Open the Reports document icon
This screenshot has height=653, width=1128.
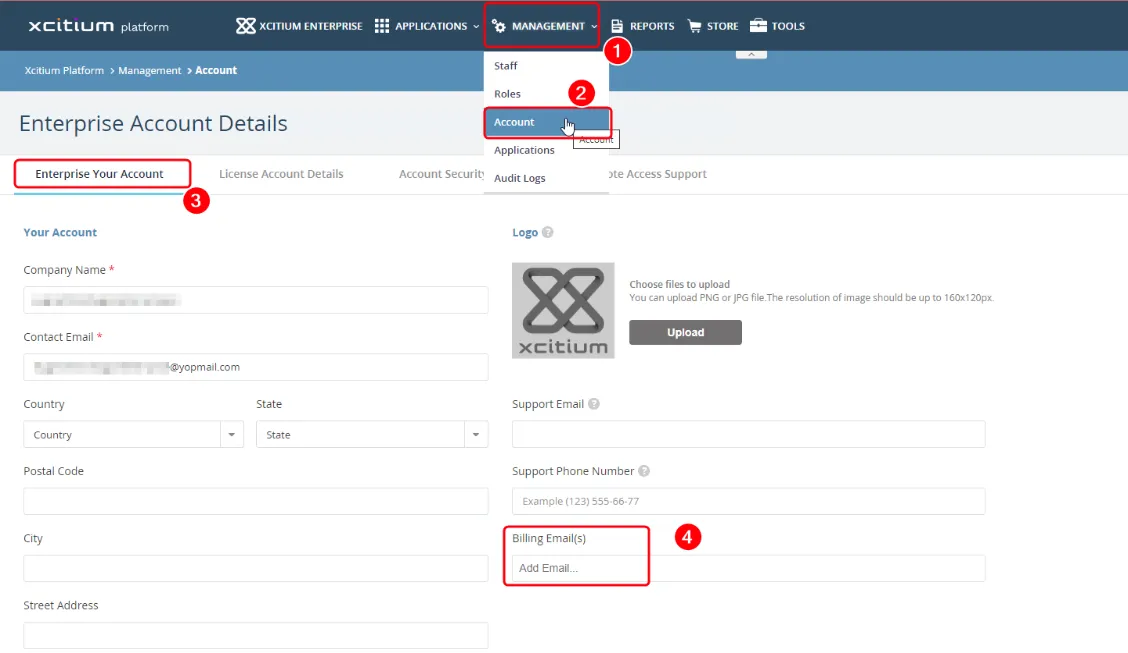(617, 26)
